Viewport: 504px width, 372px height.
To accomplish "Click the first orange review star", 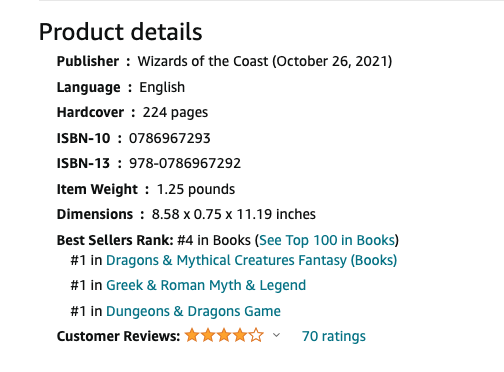I will [x=192, y=335].
